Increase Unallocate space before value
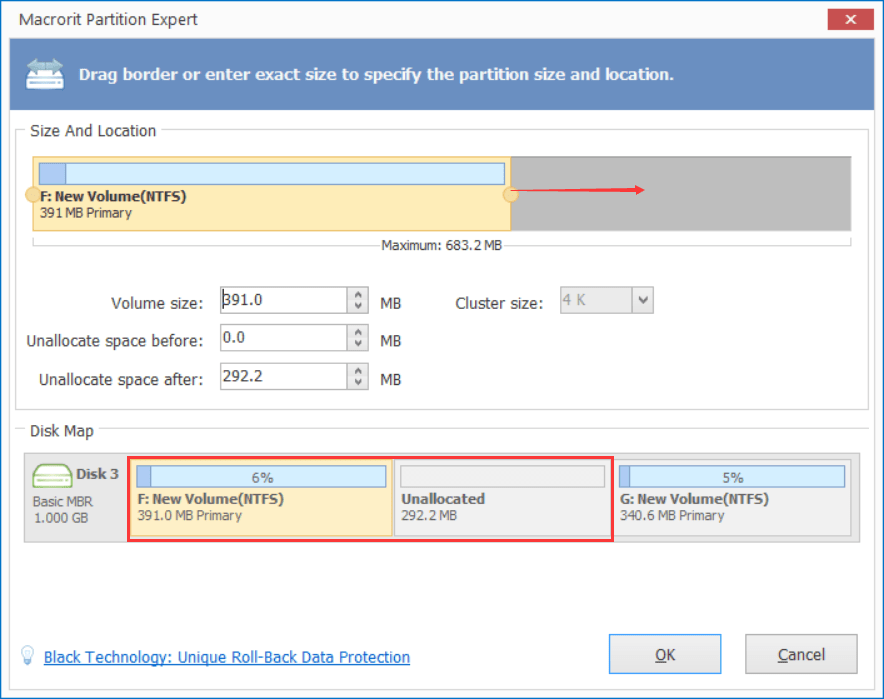 click(x=358, y=332)
